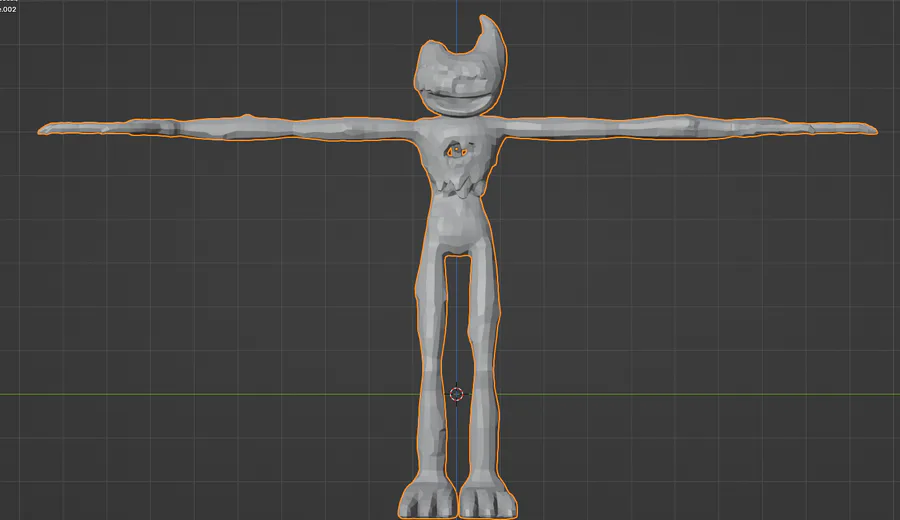This screenshot has width=900, height=520.
Task: Click the orange-outlined hole in the chest
Action: (x=456, y=152)
